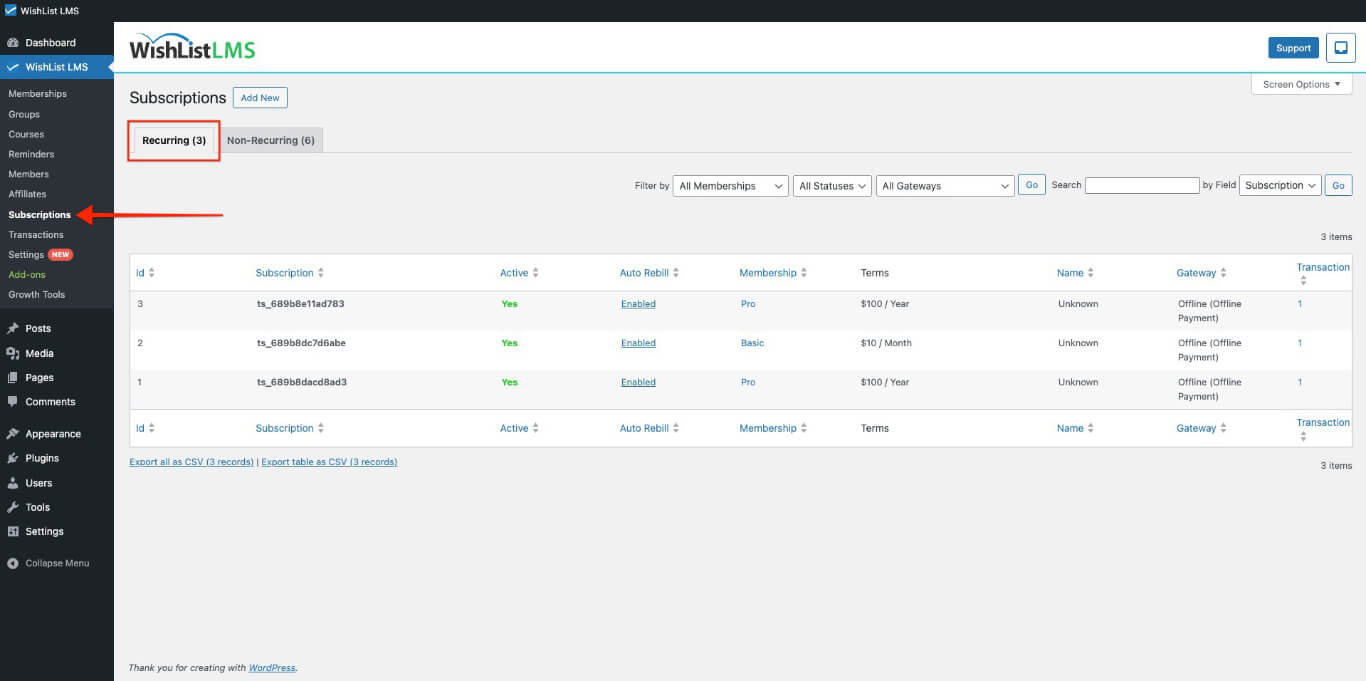Open Transactions in the WishList LMS menu
Screen dimensions: 1366x681
click(x=37, y=234)
